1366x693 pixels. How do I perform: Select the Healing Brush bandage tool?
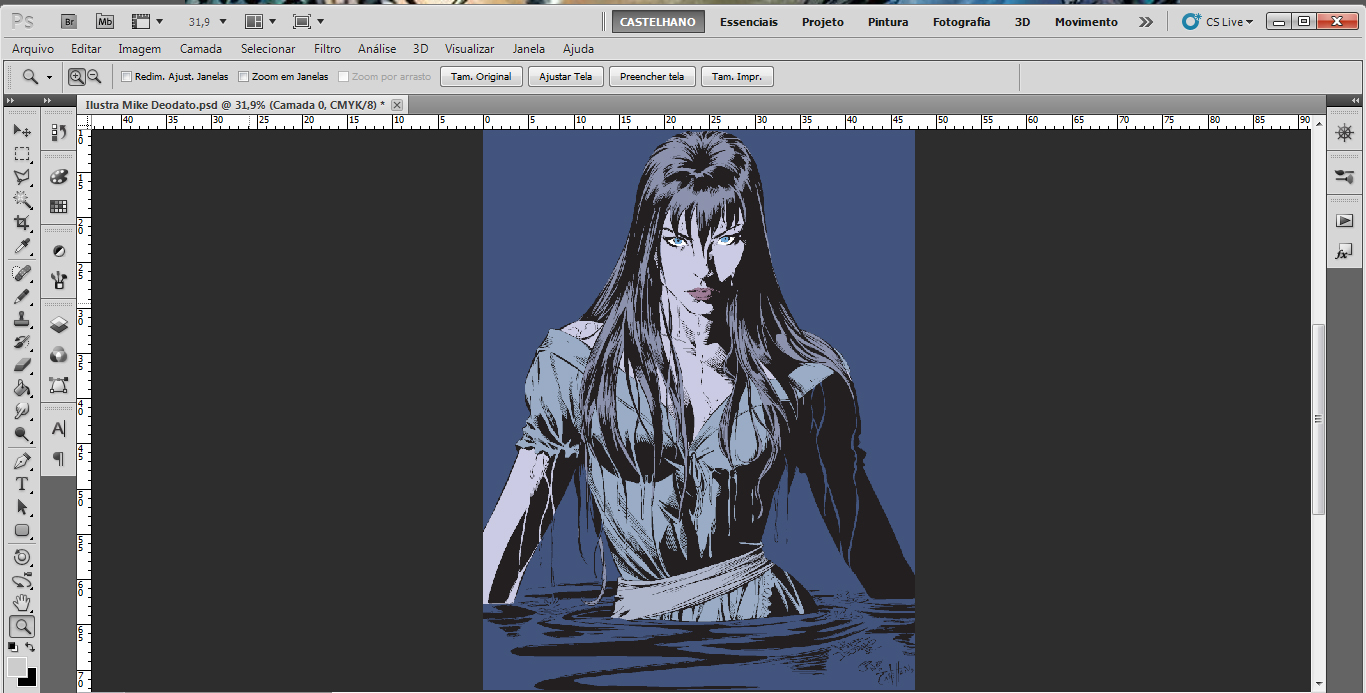pyautogui.click(x=21, y=273)
